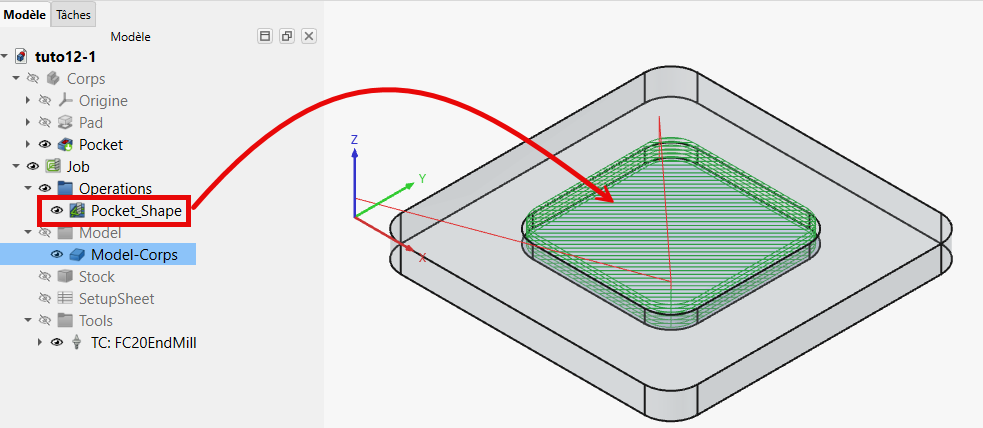Expand the Pocket tree item

(28, 144)
